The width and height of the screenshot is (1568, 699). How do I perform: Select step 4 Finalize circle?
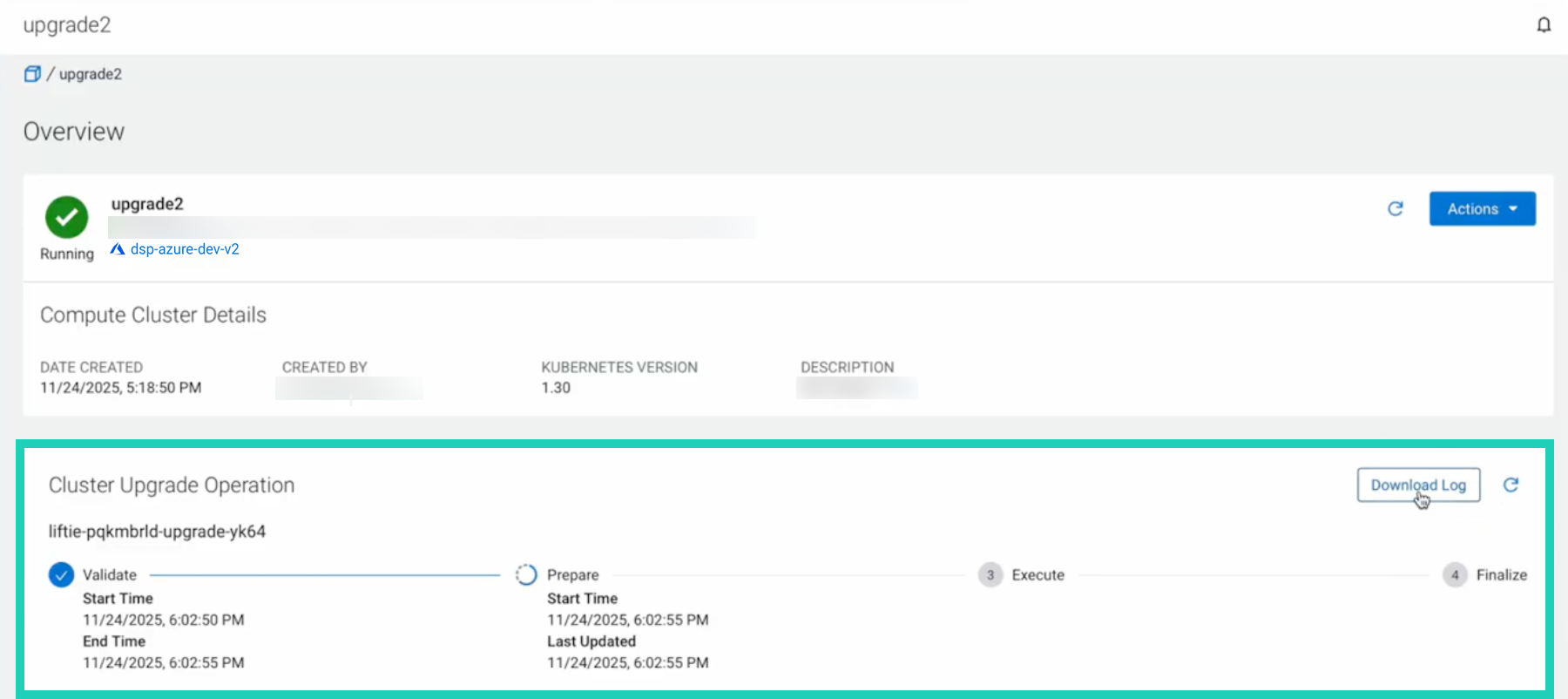(x=1455, y=575)
